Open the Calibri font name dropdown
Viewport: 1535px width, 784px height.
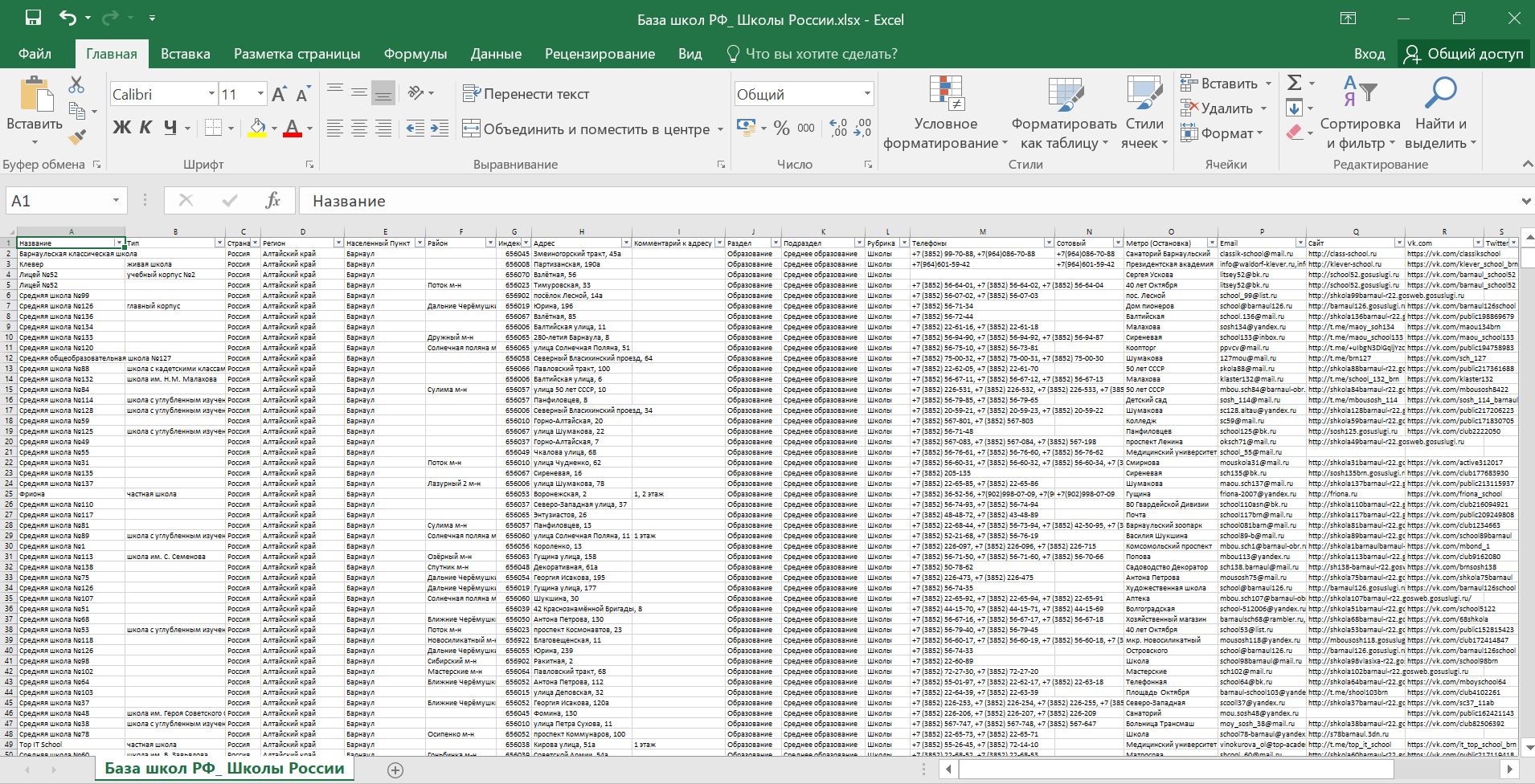pos(211,94)
